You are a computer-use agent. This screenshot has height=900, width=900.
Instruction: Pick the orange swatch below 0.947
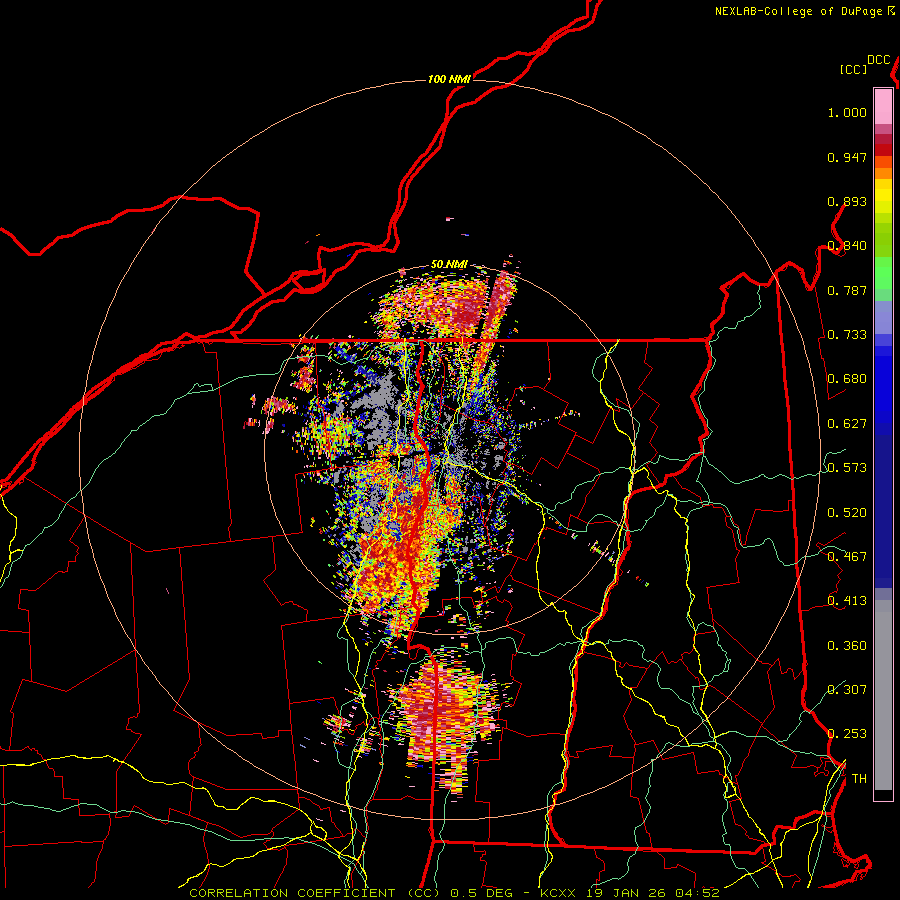coord(883,173)
